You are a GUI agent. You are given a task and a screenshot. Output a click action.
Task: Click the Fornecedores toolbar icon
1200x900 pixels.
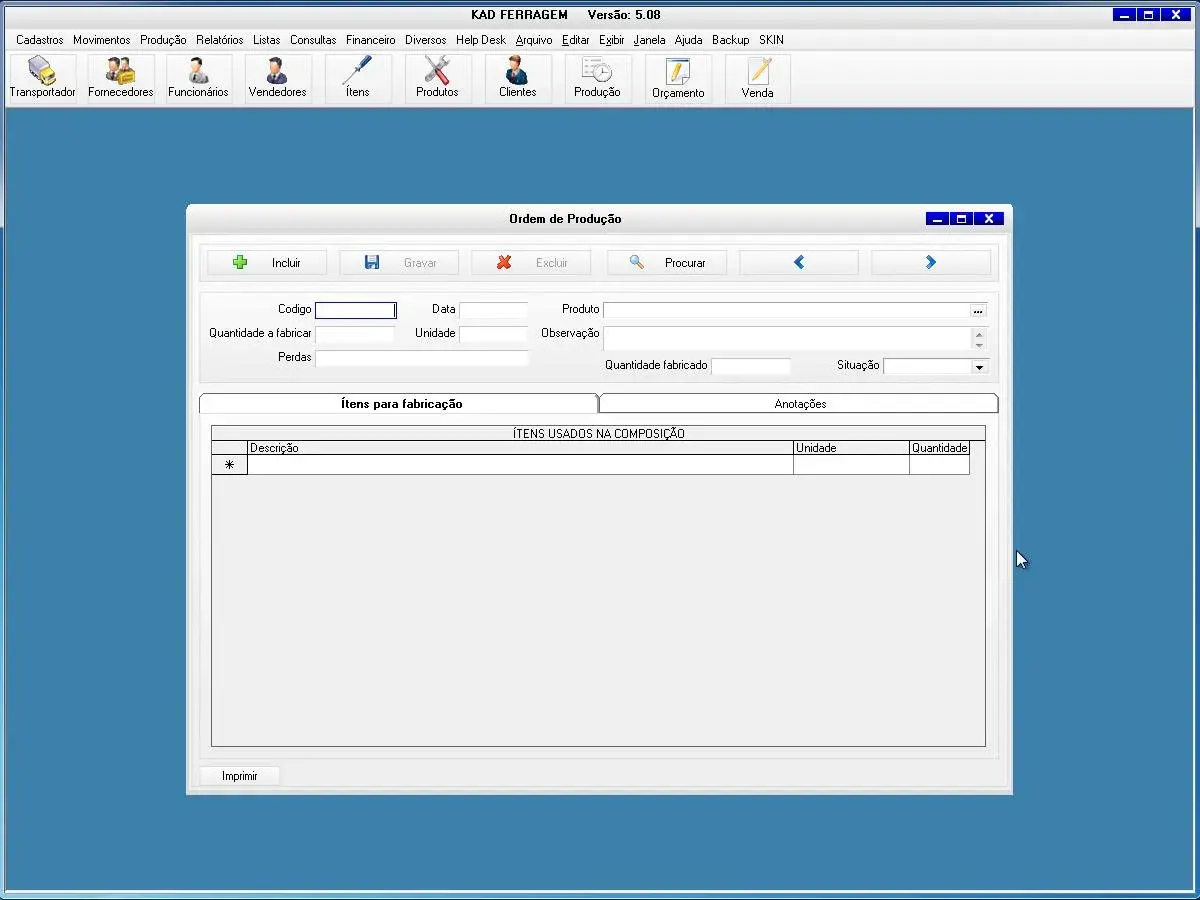point(121,78)
